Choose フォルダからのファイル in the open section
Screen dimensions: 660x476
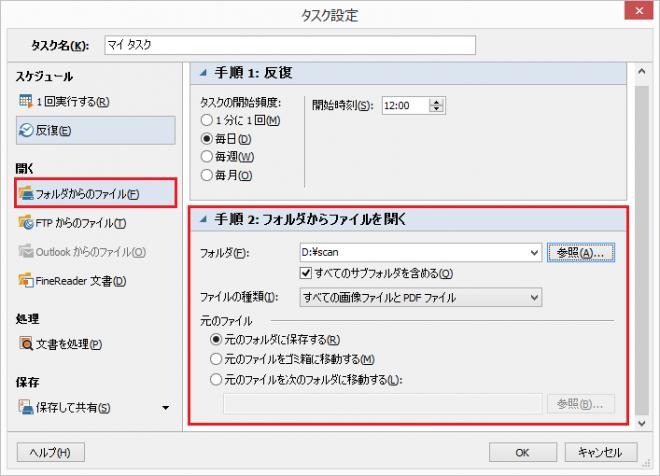coord(96,193)
